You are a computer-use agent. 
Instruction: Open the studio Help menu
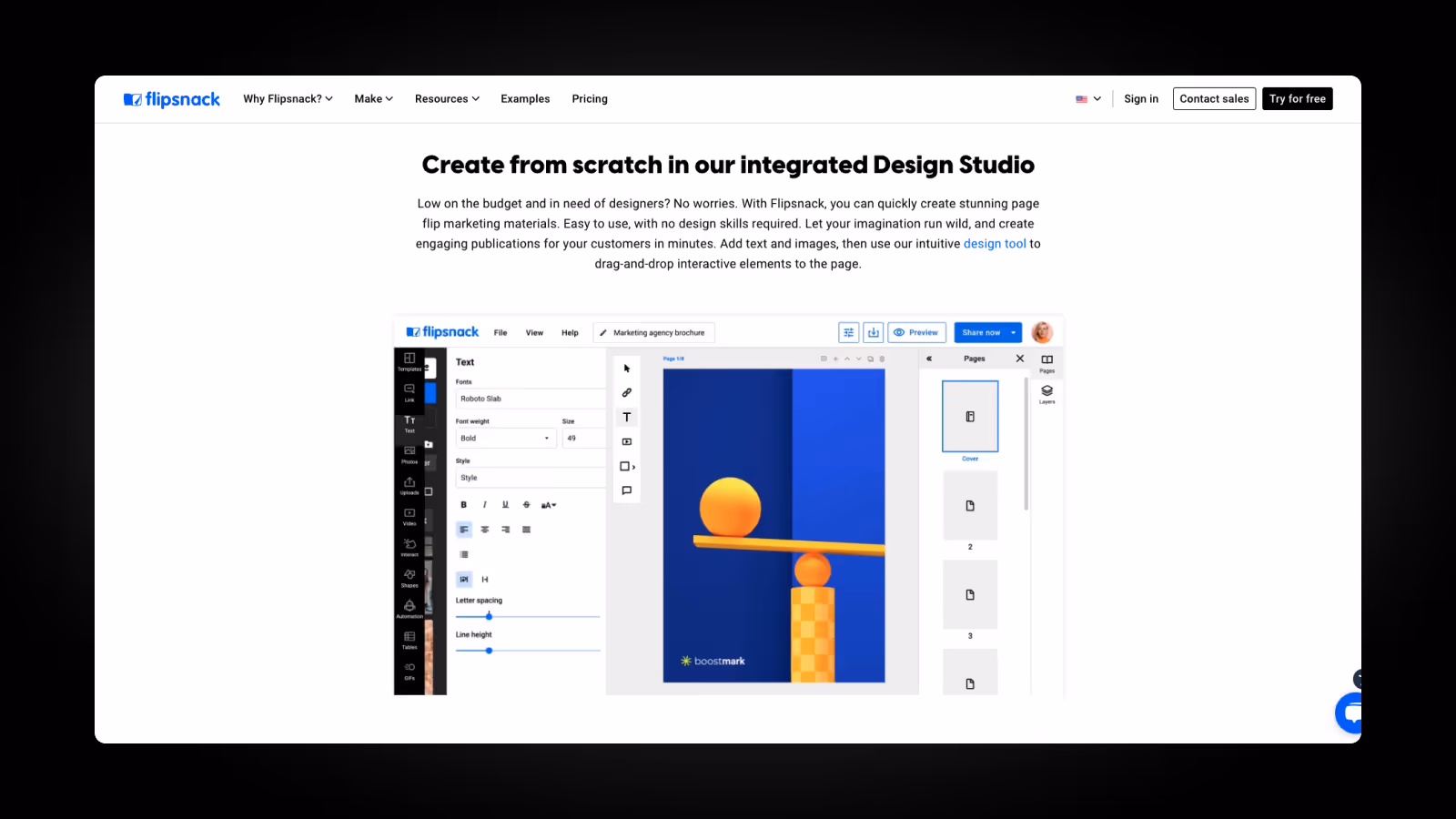[570, 333]
